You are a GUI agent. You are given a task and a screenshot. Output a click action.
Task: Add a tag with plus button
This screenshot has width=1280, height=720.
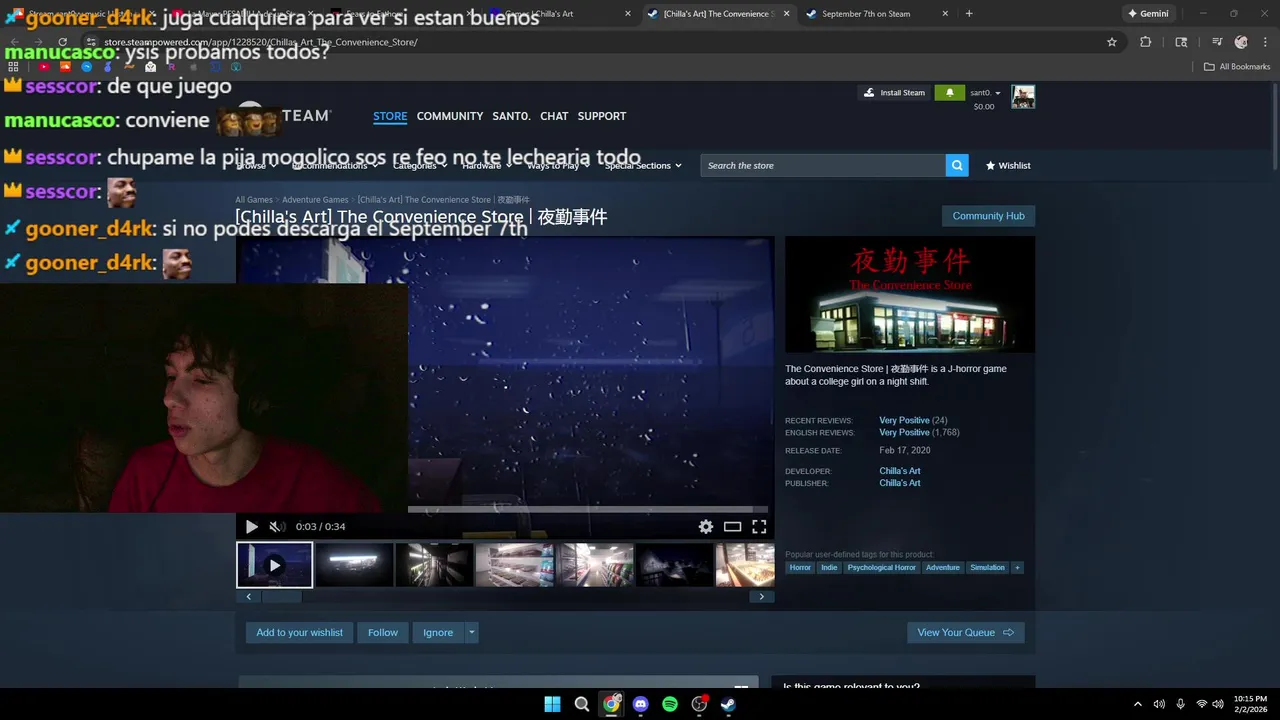click(1017, 568)
